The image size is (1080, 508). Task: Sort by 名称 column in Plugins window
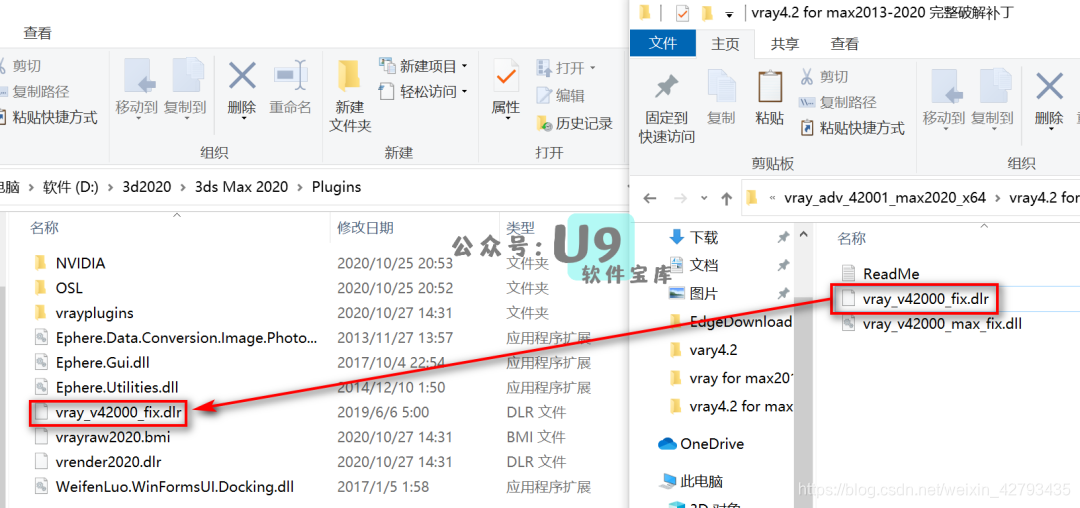point(42,228)
